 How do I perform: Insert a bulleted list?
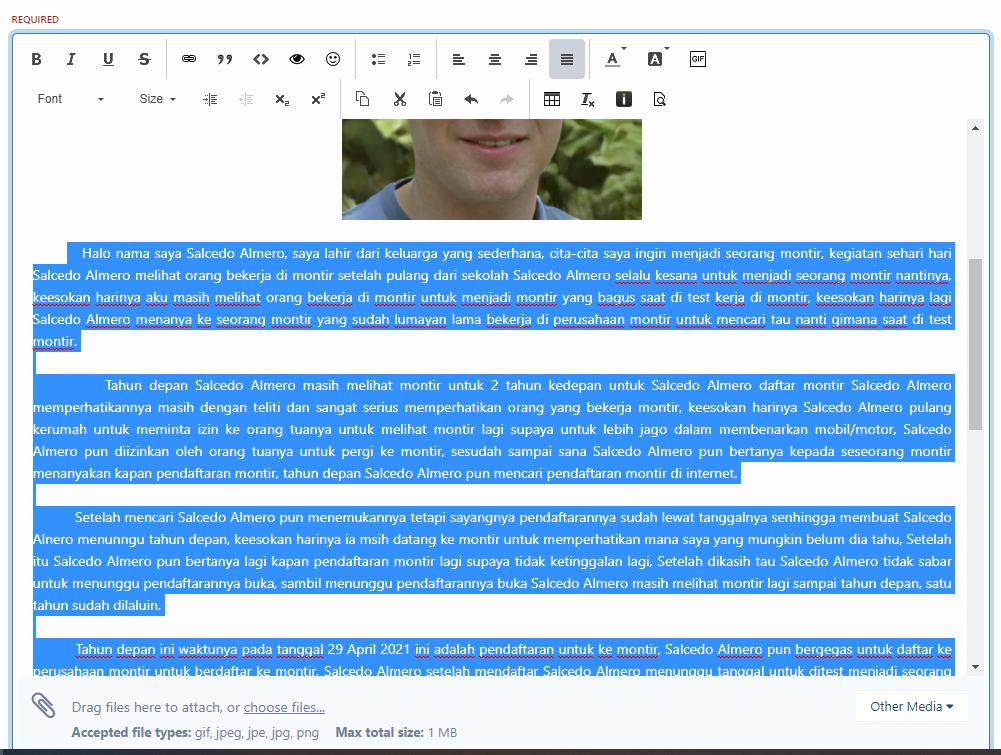[379, 59]
